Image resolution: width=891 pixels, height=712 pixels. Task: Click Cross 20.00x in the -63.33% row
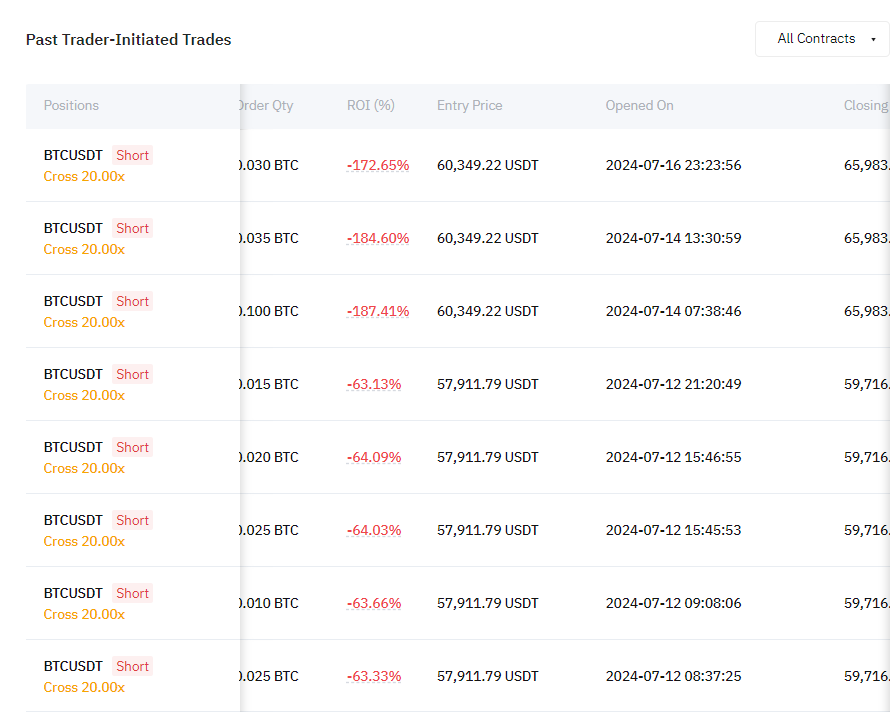click(84, 688)
